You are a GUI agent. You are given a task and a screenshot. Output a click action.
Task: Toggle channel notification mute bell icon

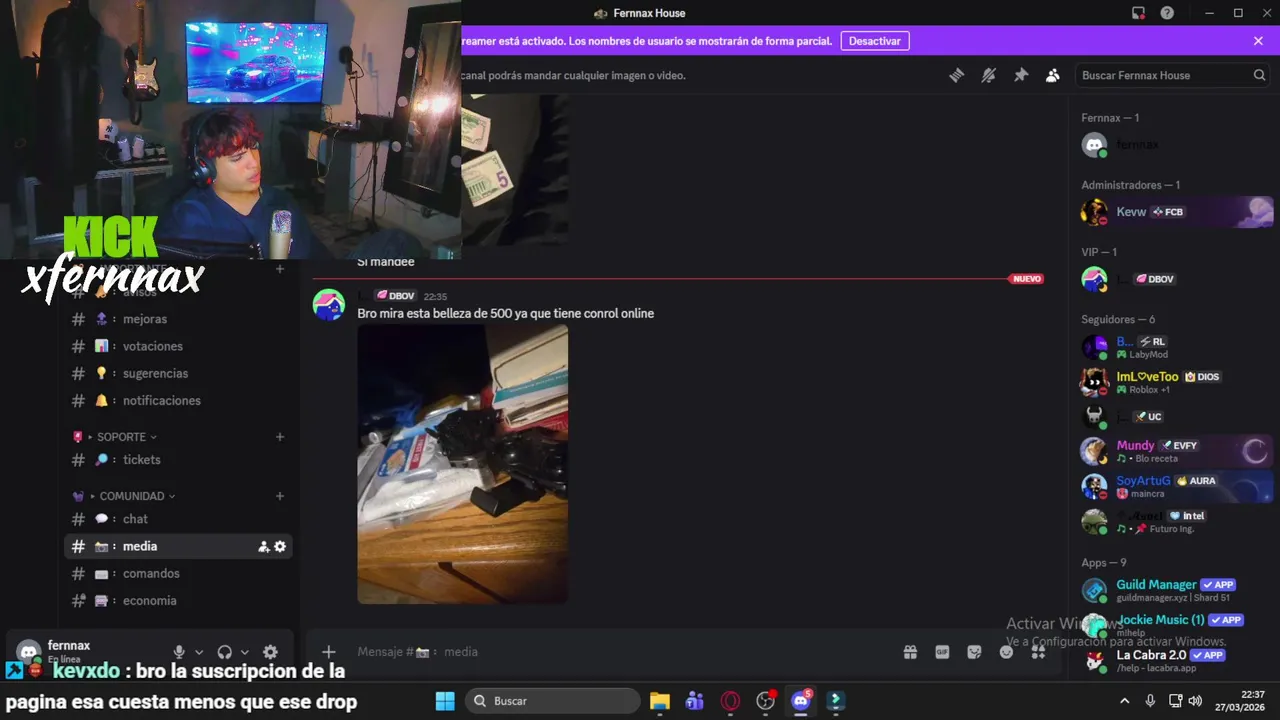click(989, 75)
